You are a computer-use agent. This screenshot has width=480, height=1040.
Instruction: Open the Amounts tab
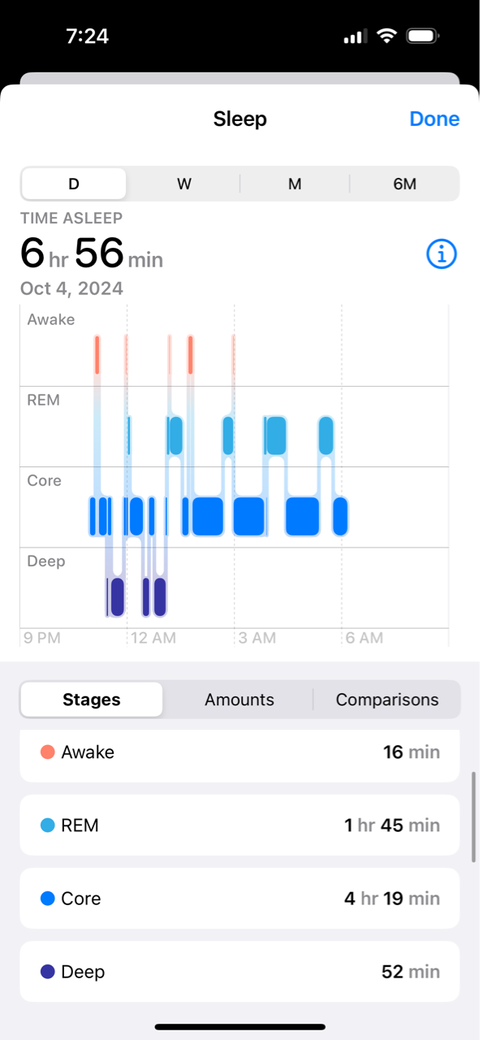click(x=239, y=699)
